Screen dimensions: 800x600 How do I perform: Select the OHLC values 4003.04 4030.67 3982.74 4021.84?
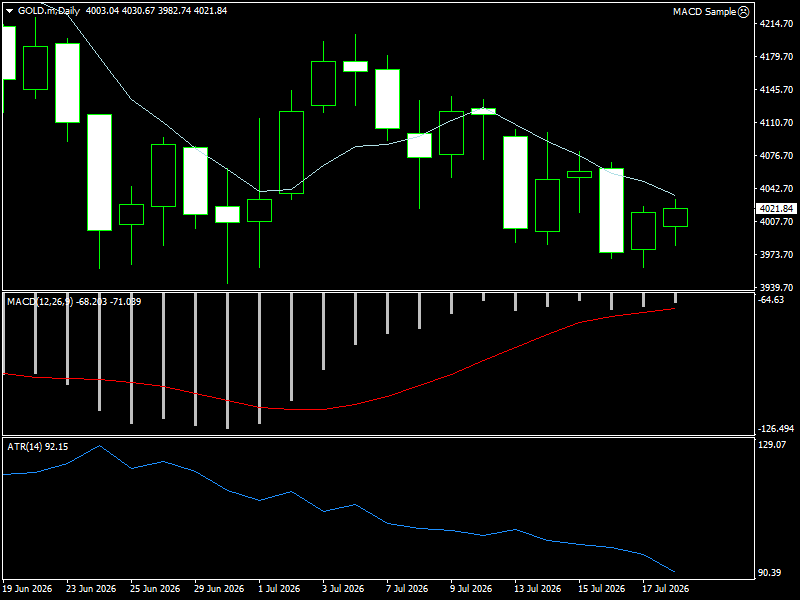pos(156,11)
